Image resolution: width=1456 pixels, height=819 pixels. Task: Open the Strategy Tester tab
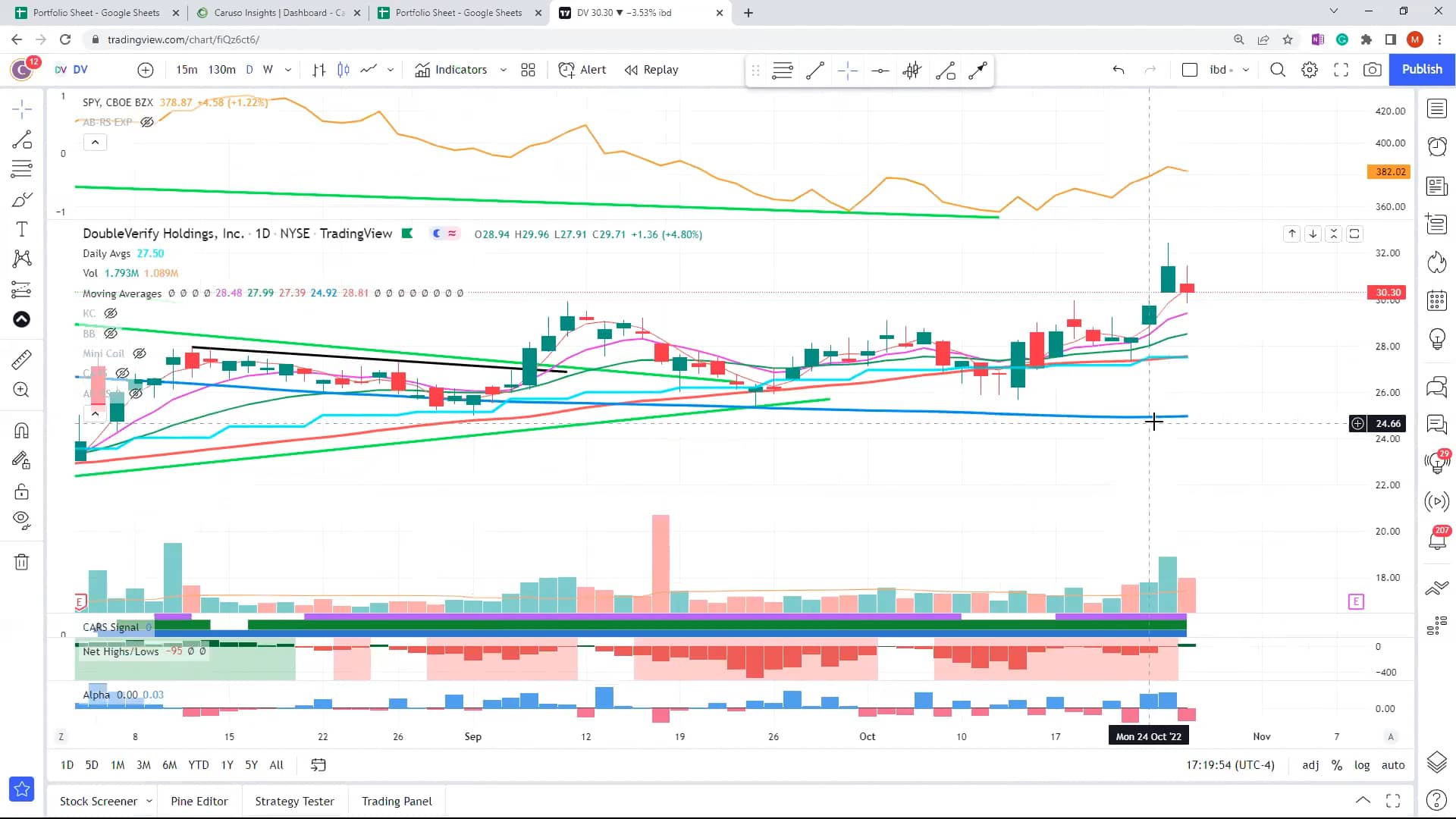[294, 801]
